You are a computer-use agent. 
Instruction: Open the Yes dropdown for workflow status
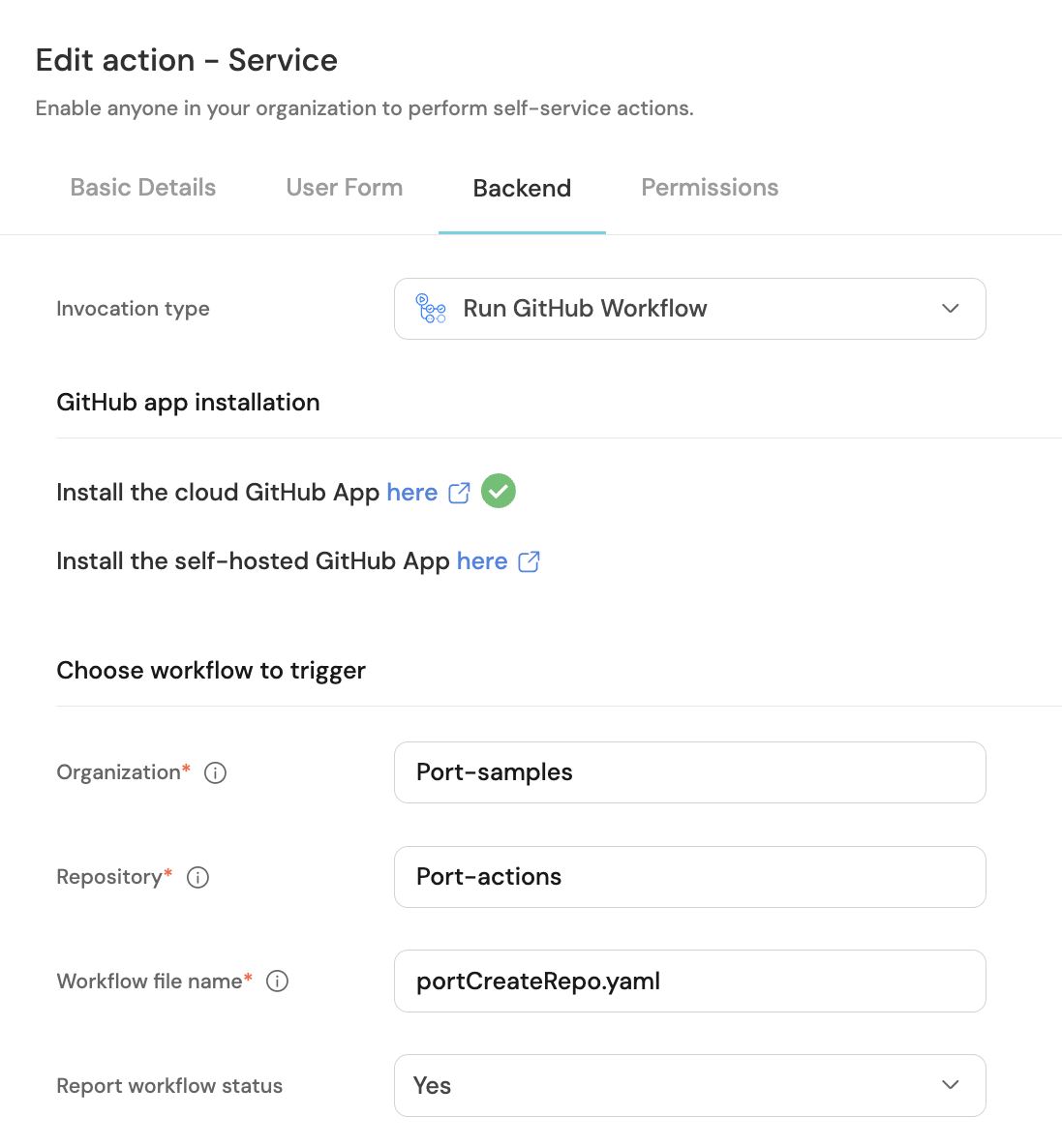pos(690,1085)
